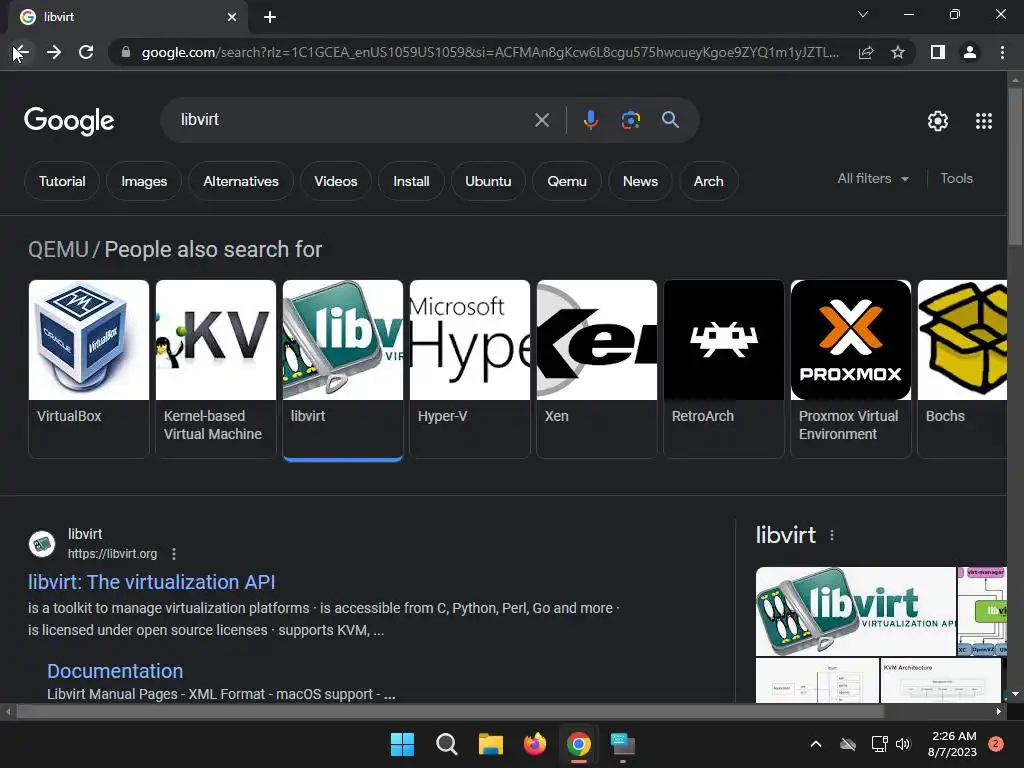Open the VirtualBox card
This screenshot has height=768, width=1024.
point(89,369)
